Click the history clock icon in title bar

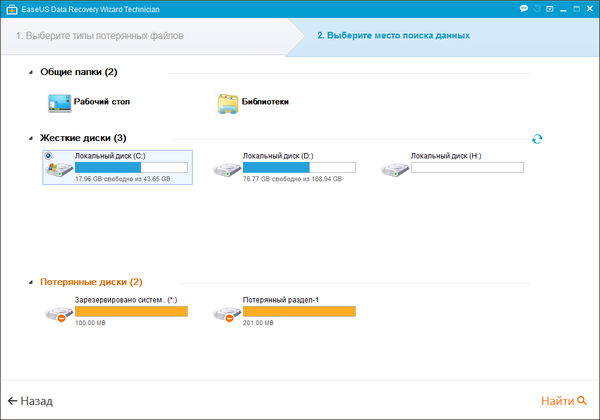[537, 8]
